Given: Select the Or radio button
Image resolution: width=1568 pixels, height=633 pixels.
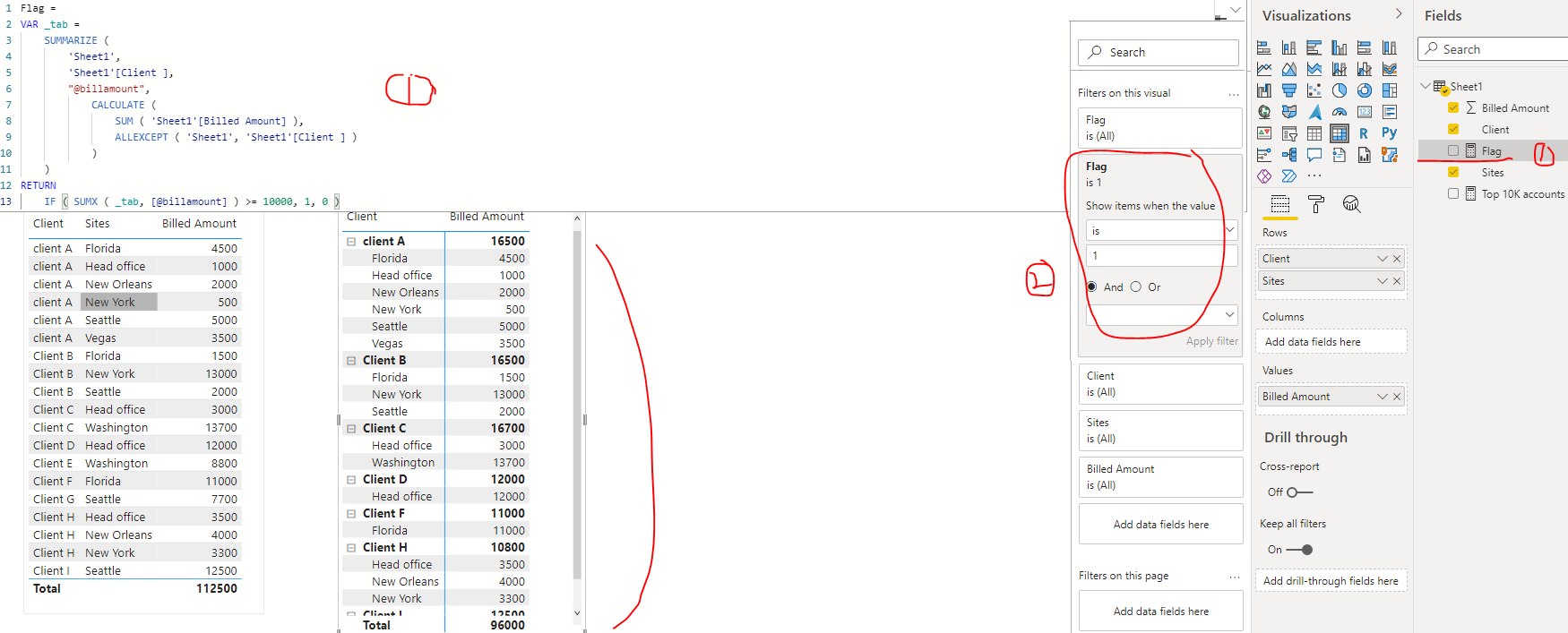Looking at the screenshot, I should pyautogui.click(x=1136, y=287).
